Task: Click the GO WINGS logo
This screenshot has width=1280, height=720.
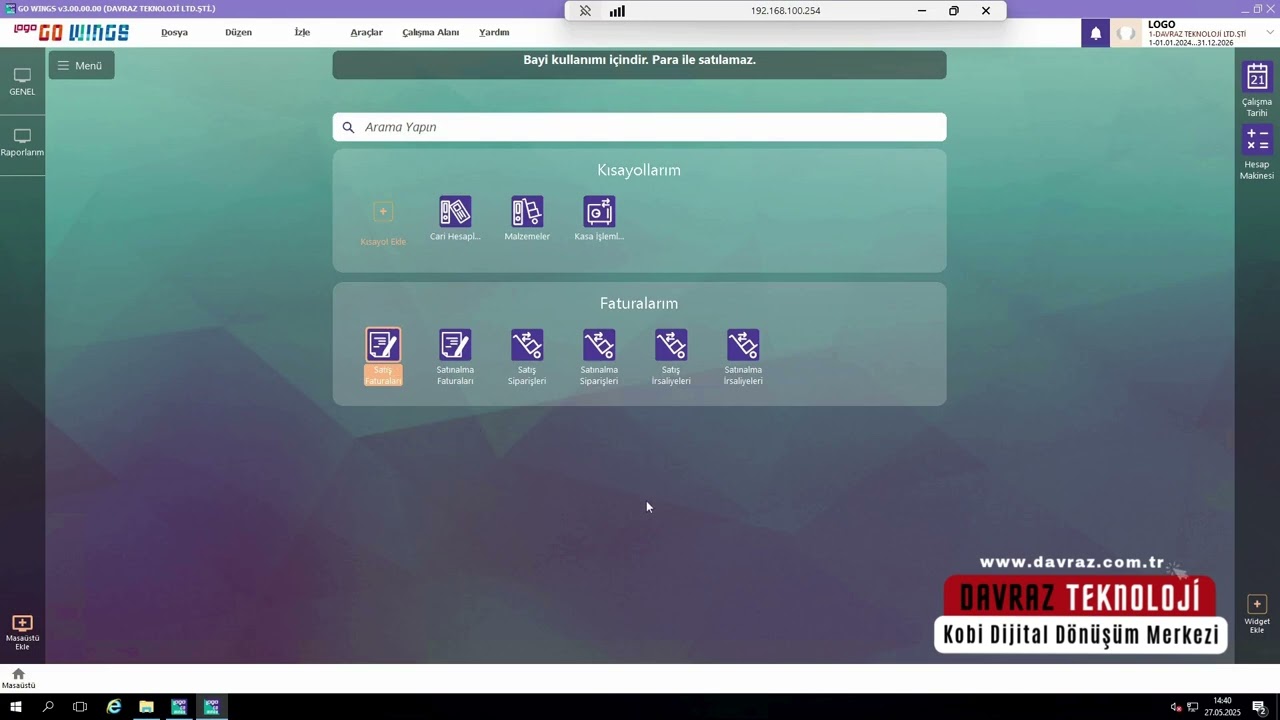Action: 71,32
